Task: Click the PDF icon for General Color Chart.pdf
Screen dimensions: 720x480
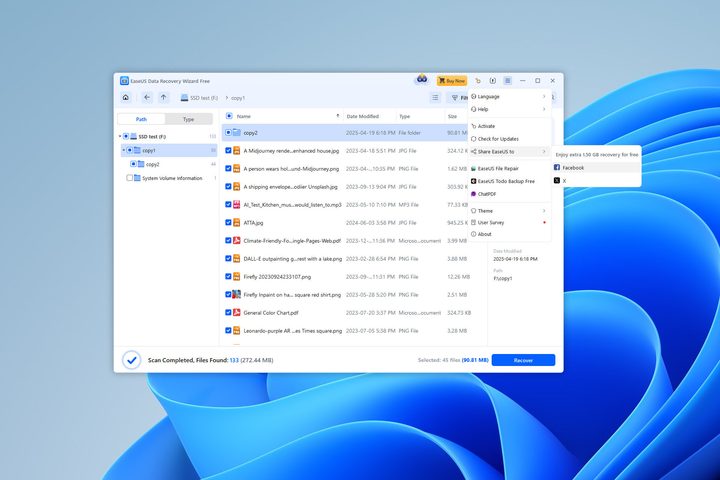Action: pos(236,312)
